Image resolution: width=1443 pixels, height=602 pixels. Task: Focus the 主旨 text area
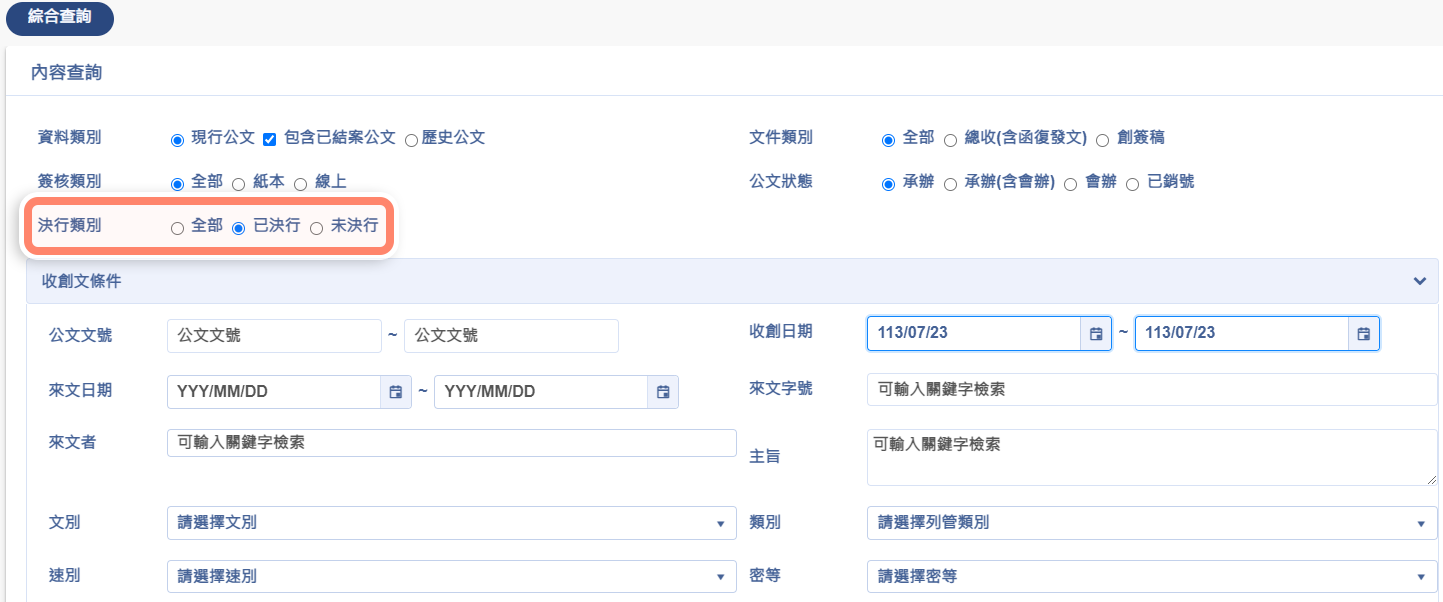coord(1151,457)
